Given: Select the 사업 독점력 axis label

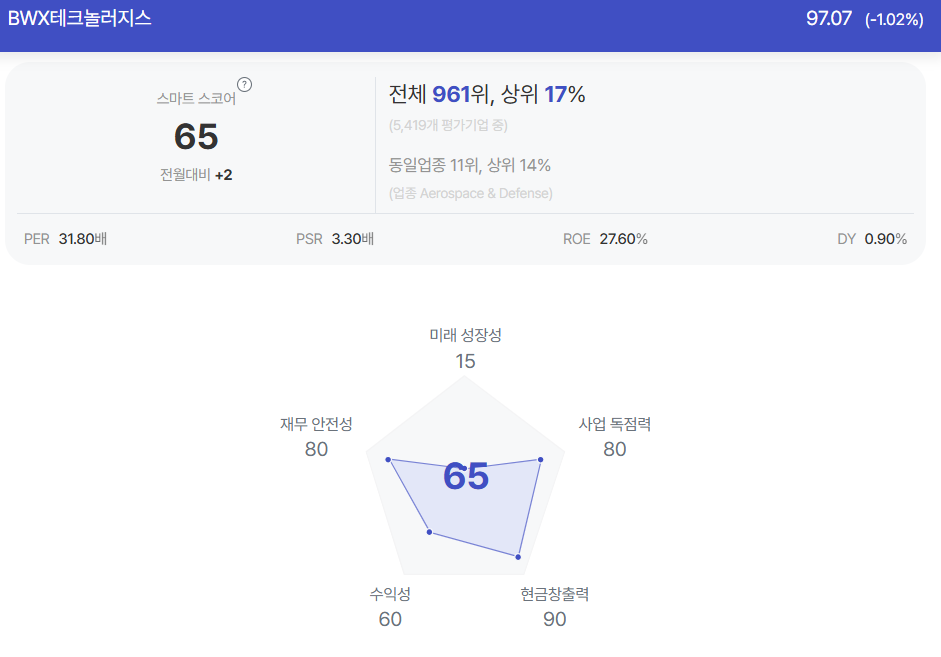Looking at the screenshot, I should (615, 424).
